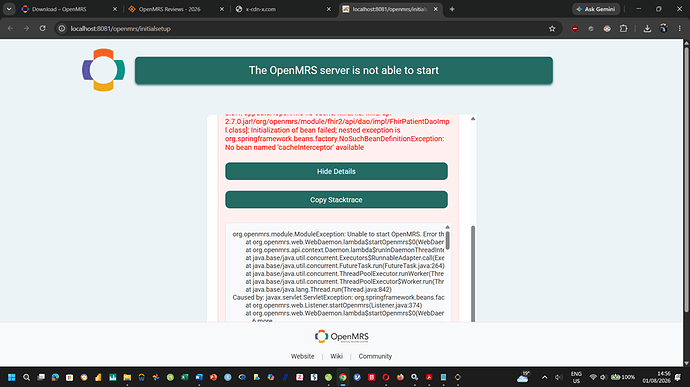Screen dimensions: 690x387
Task: Open the notifications bell icon
Action: tap(678, 377)
